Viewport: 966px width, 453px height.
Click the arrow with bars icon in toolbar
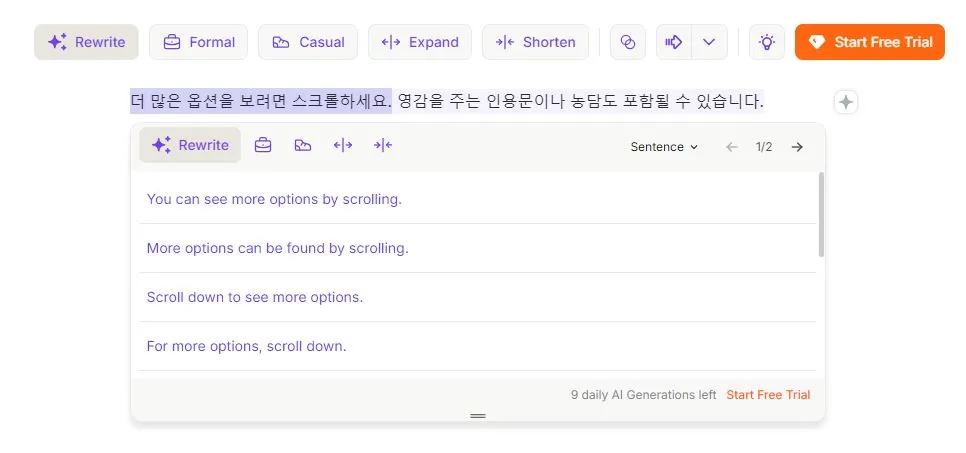(x=674, y=42)
